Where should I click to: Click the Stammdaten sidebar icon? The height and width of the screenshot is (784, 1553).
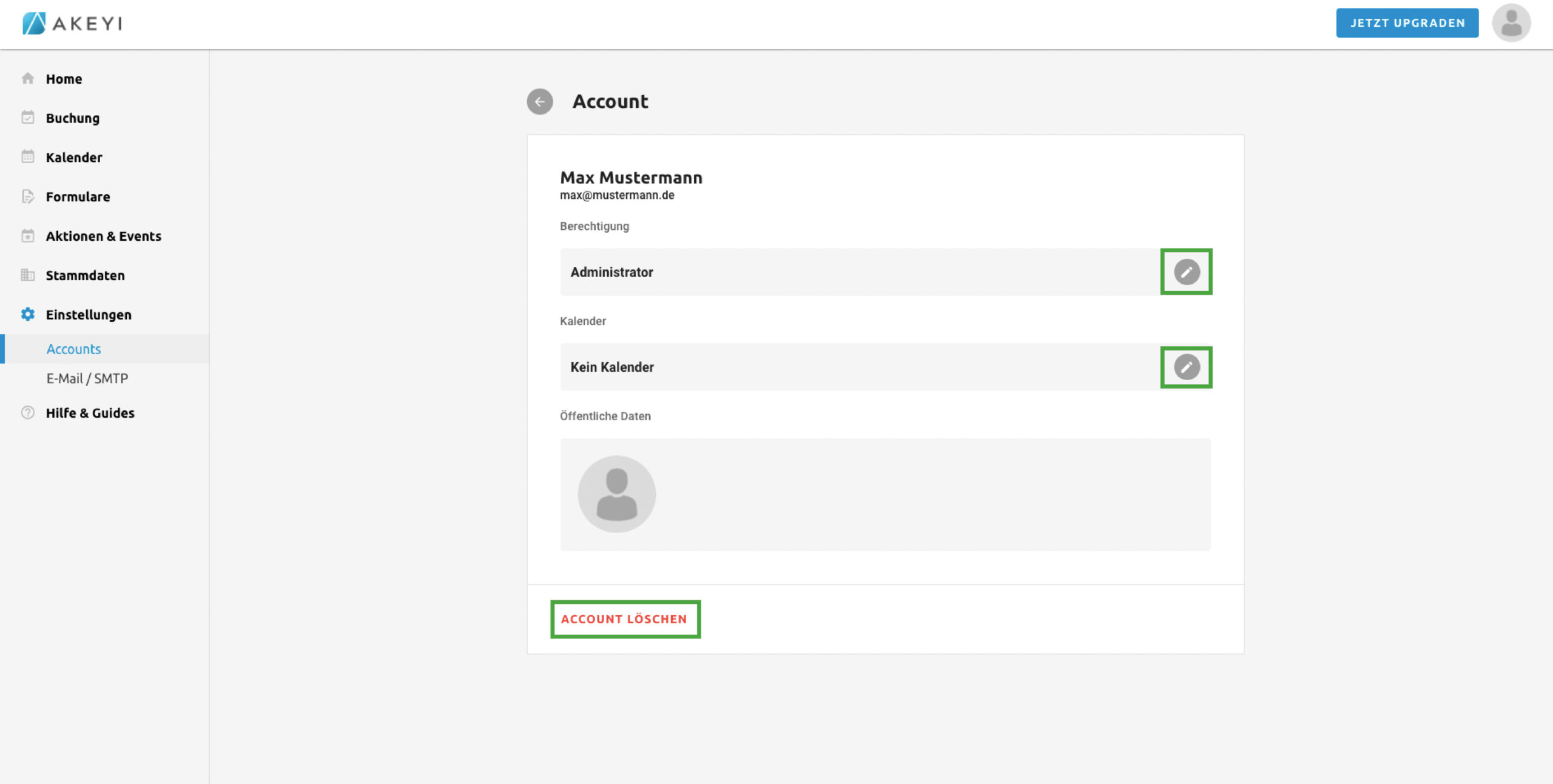tap(28, 275)
